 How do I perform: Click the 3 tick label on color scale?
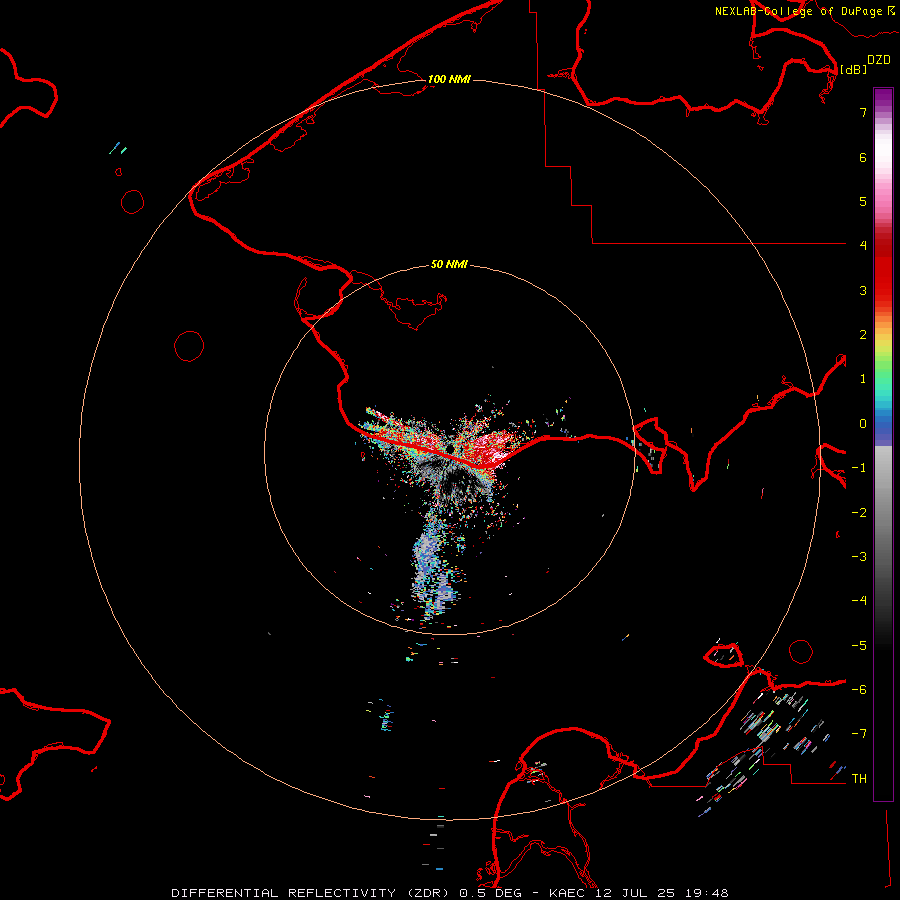(x=863, y=290)
